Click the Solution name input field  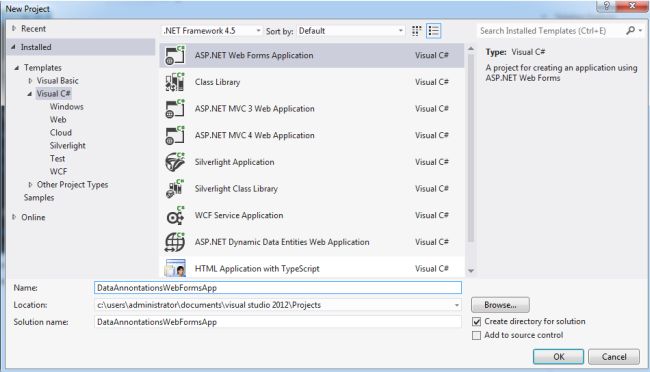pos(278,322)
